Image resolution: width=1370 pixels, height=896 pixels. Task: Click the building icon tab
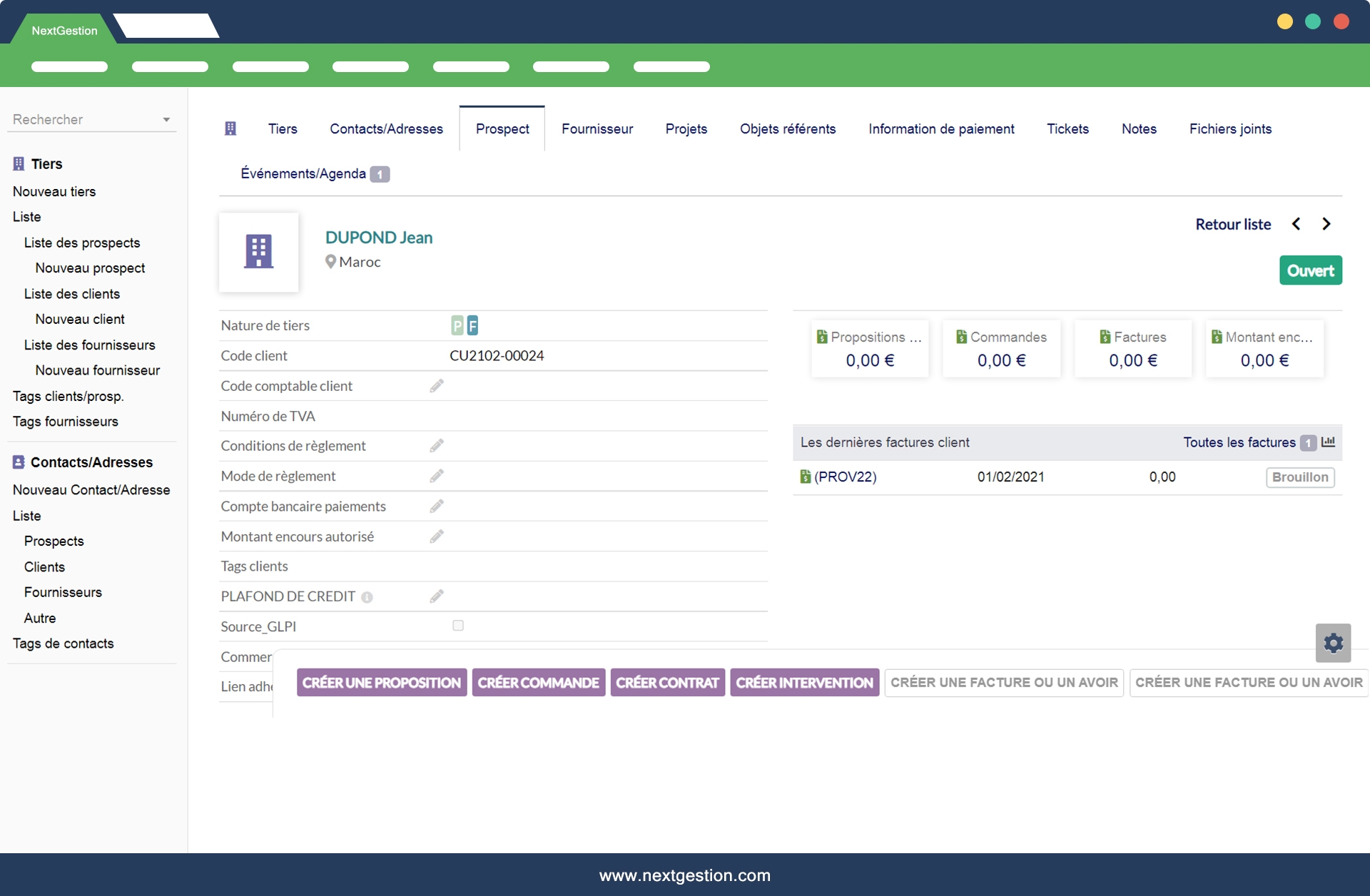tap(230, 128)
